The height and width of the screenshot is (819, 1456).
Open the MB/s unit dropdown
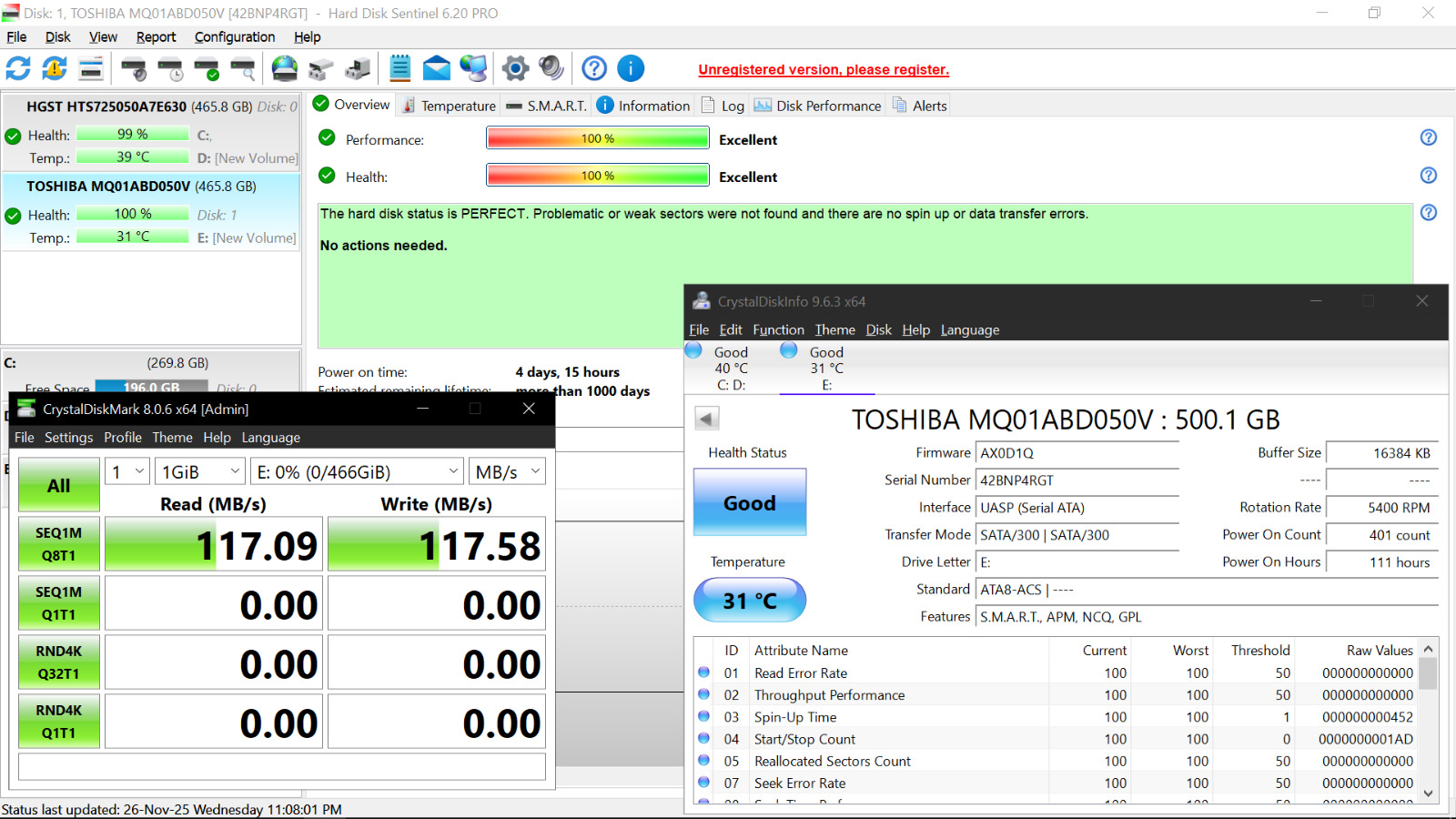click(508, 471)
